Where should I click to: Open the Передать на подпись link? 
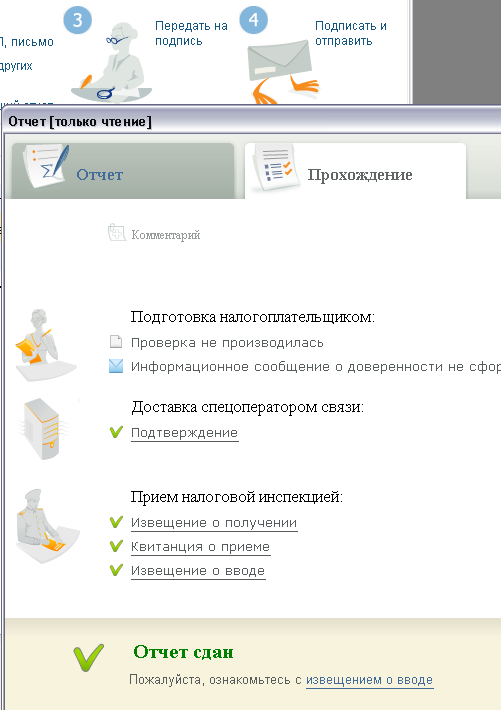191,33
